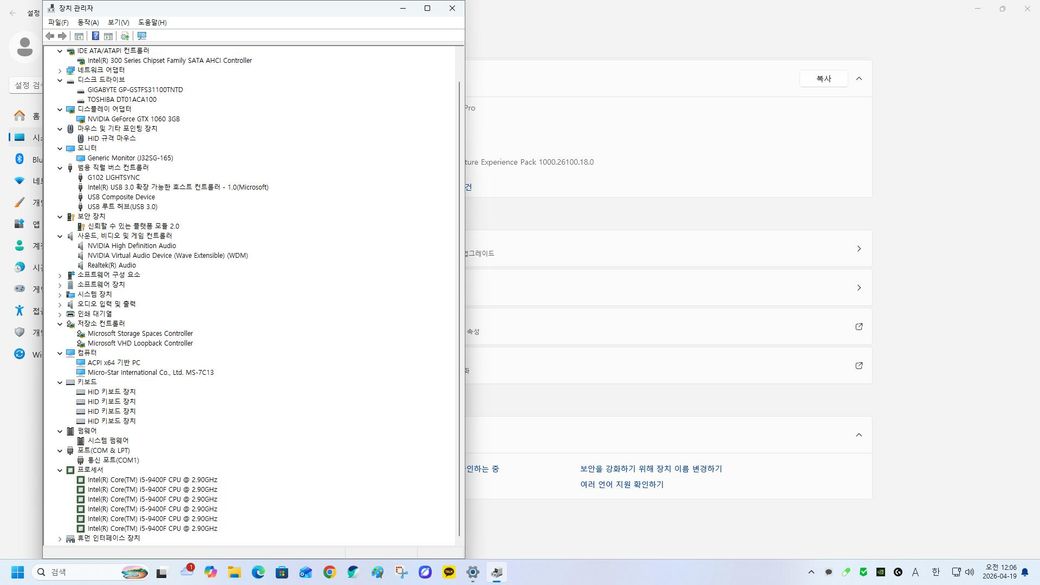Collapse the 프로세서 category

(x=59, y=470)
